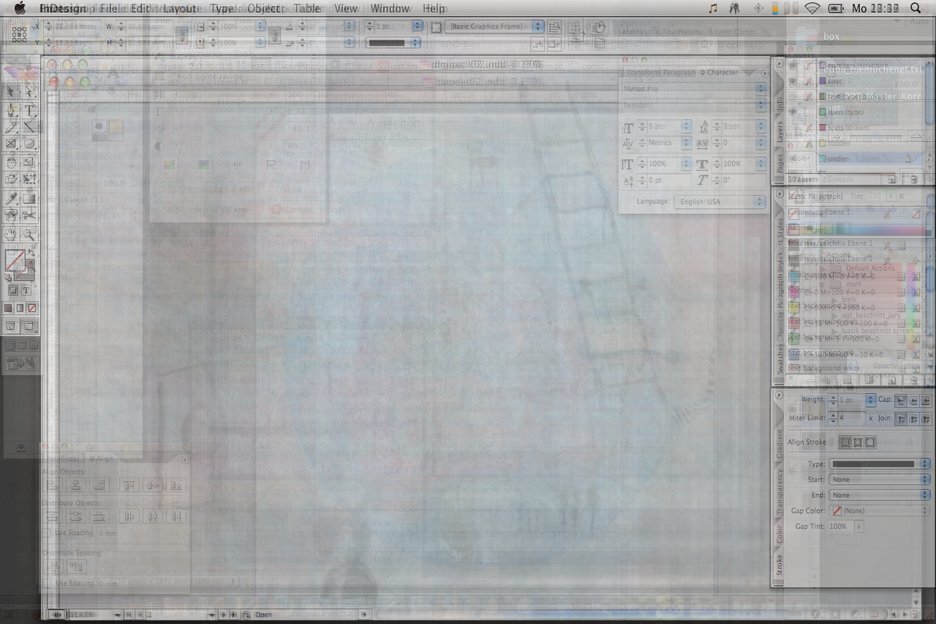Open the Help menu
This screenshot has height=624, width=936.
[x=434, y=8]
